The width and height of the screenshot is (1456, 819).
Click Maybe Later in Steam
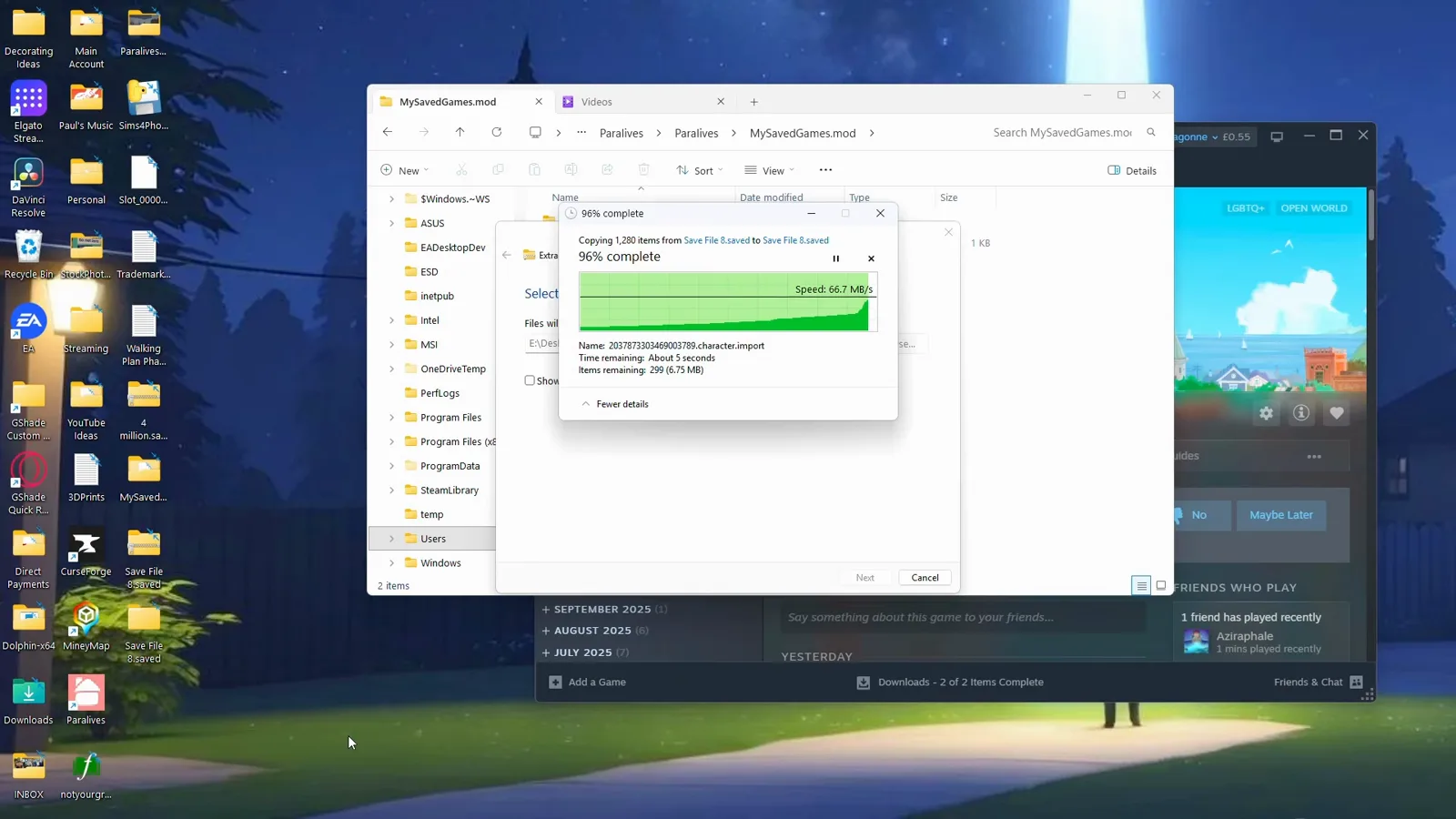click(1281, 515)
